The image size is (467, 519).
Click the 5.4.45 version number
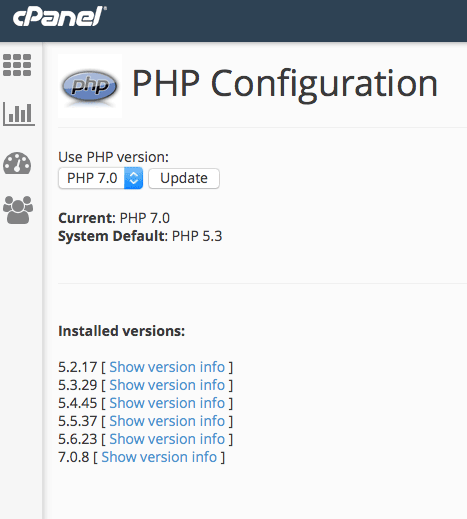(77, 403)
